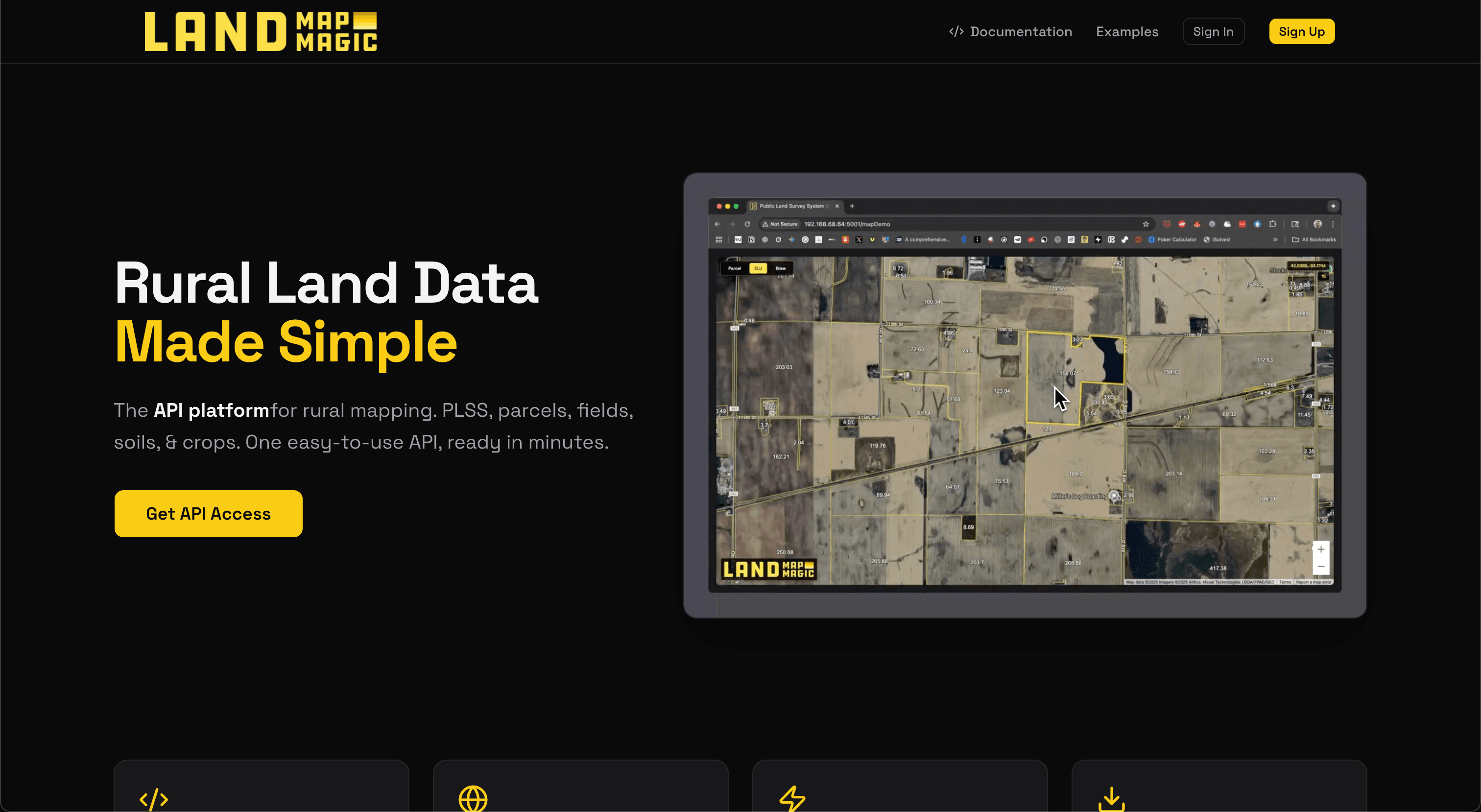Click the Terms link on the demo map
This screenshot has width=1481, height=812.
click(x=1285, y=582)
